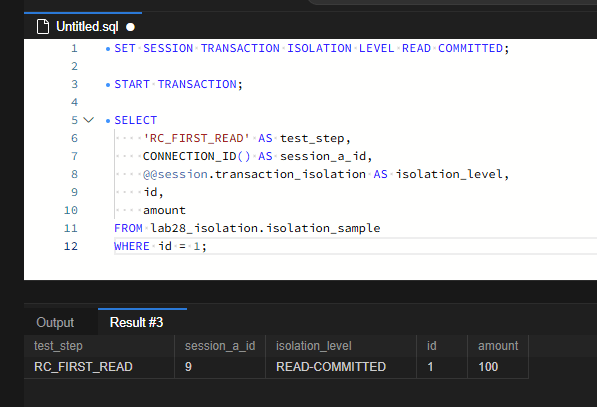Image resolution: width=597 pixels, height=407 pixels.
Task: Place cursor on COMMITTED keyword in line 1
Action: pos(470,48)
